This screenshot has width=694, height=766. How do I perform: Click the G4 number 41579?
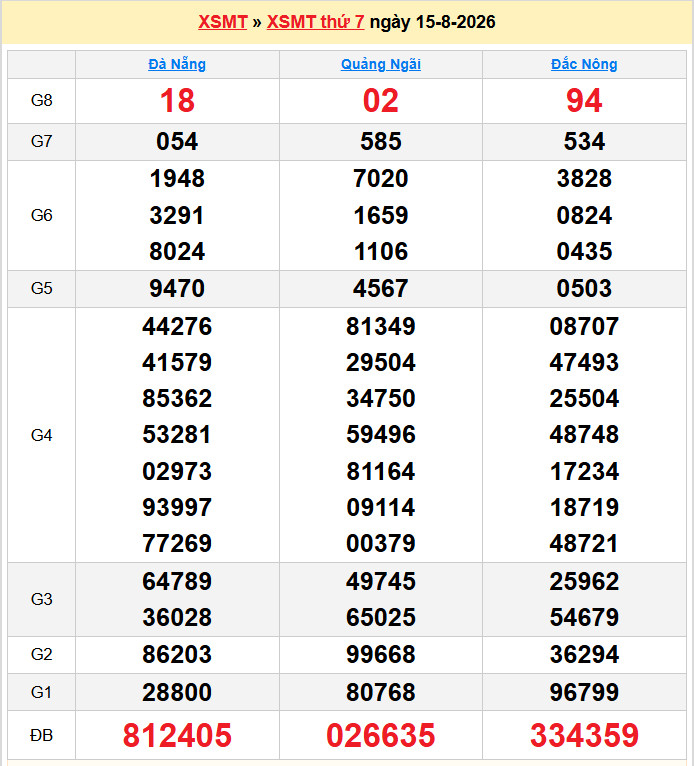(177, 362)
